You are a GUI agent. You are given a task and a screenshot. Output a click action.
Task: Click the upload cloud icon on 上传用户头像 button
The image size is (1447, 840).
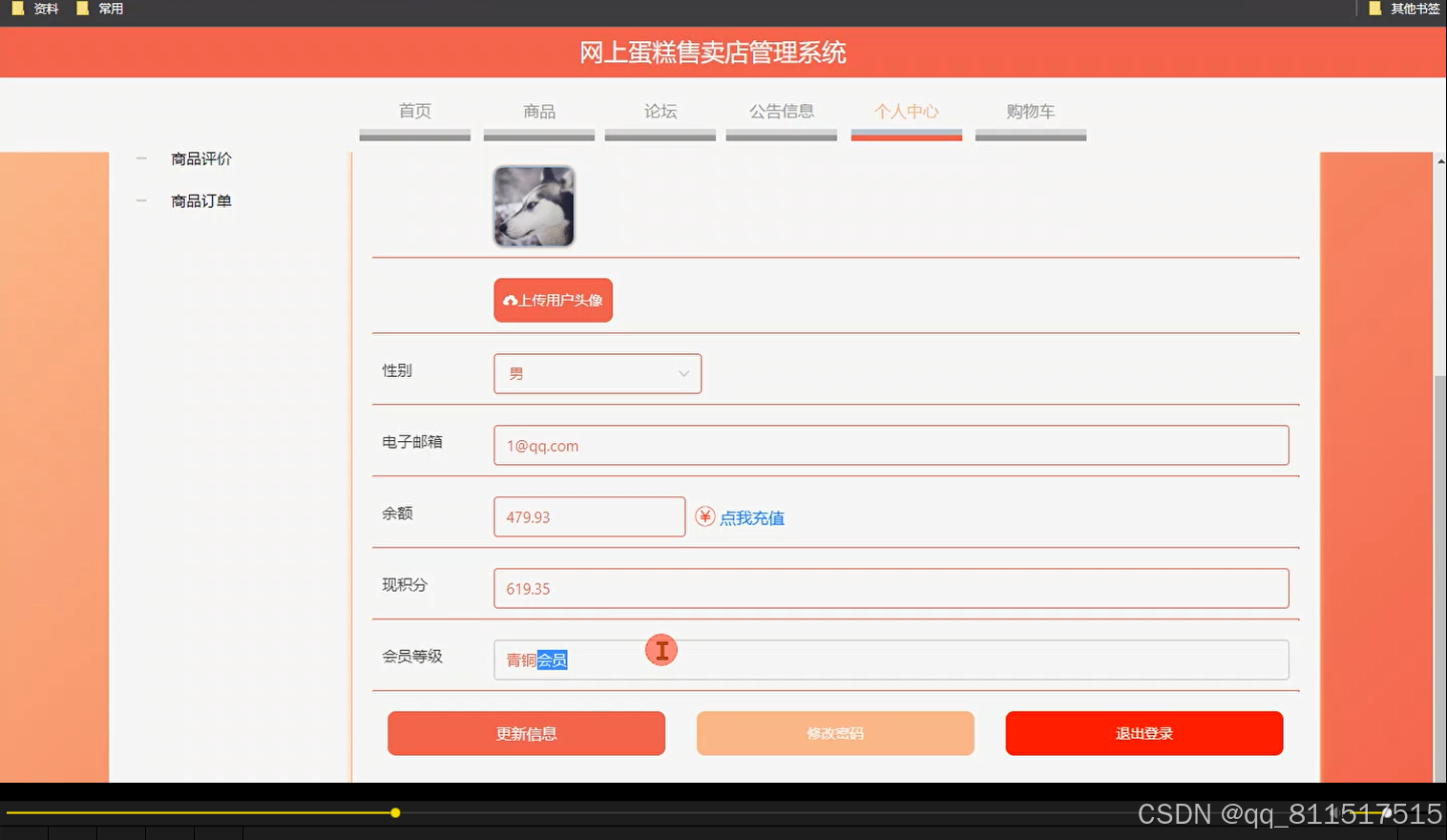[x=510, y=300]
